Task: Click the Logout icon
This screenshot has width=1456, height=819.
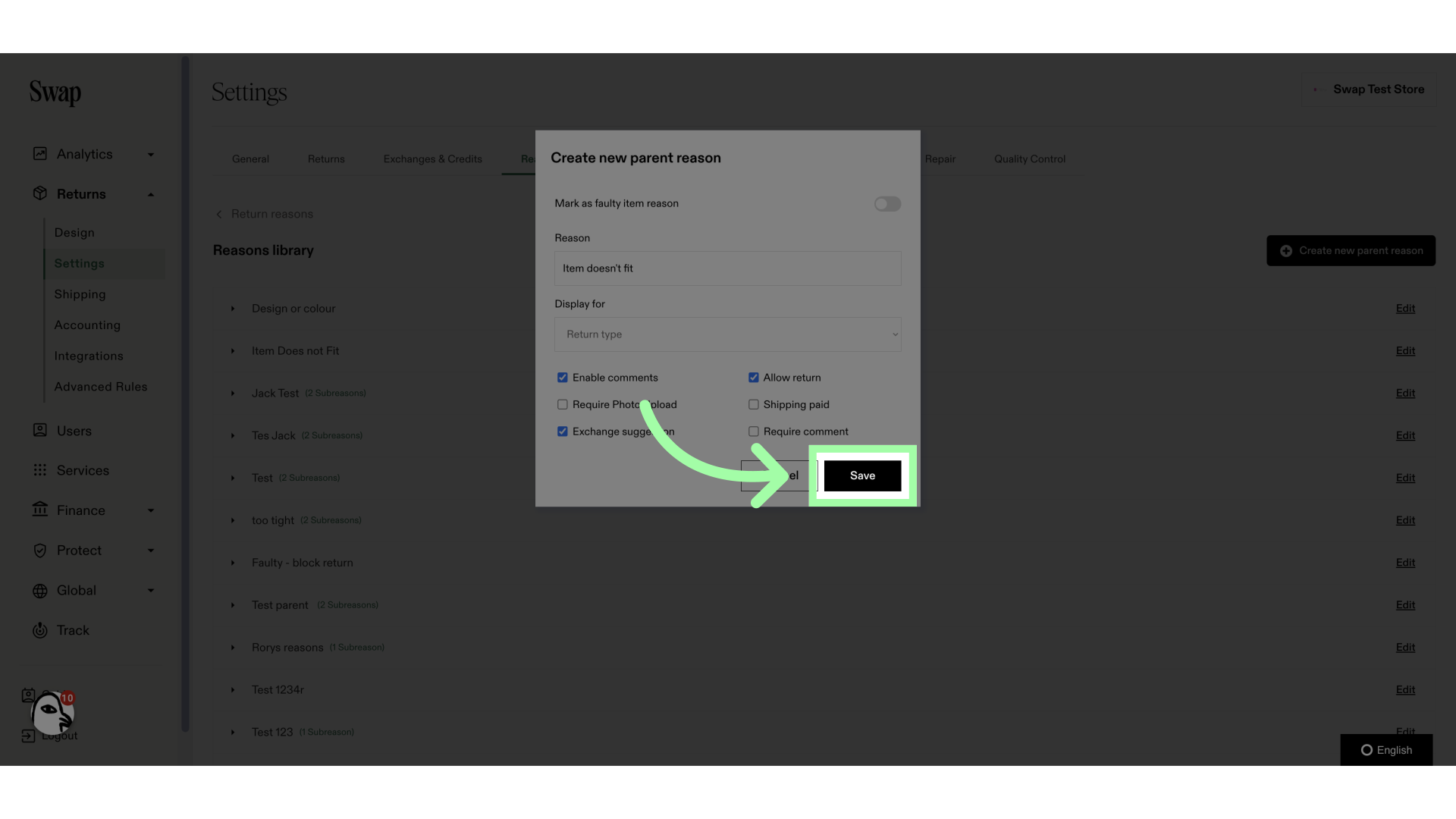Action: (28, 736)
